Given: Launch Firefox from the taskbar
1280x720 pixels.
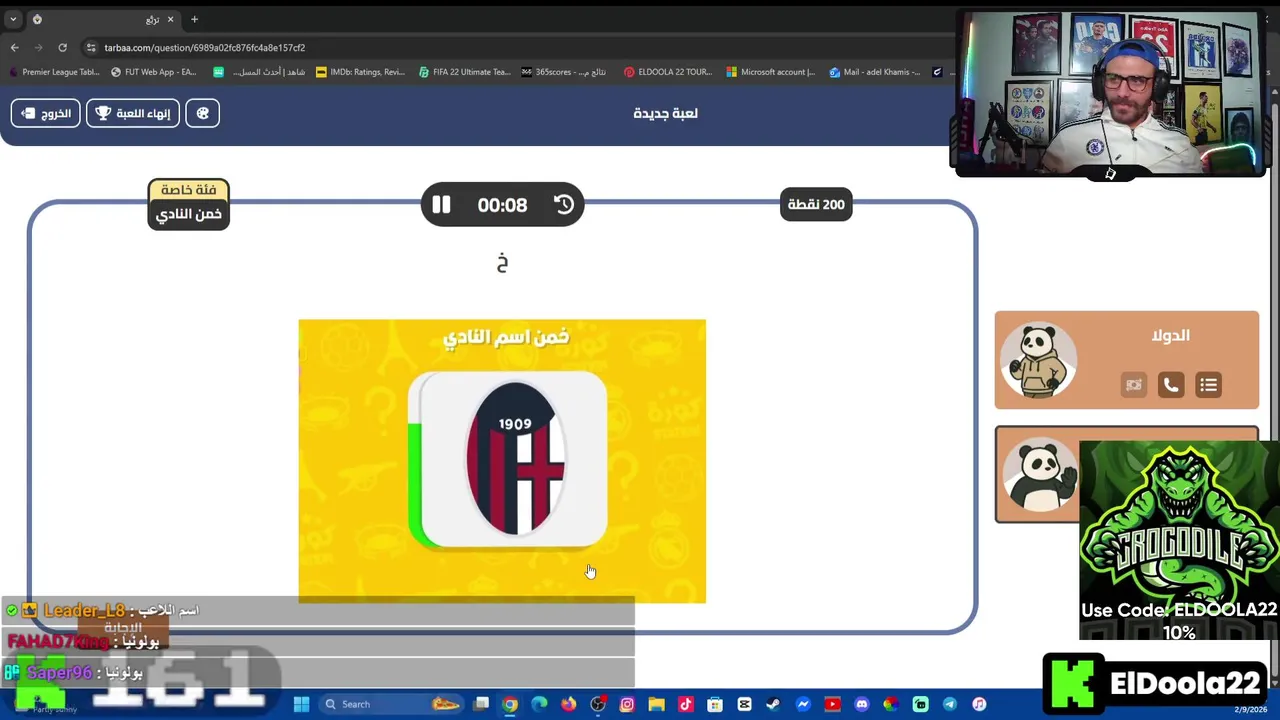Looking at the screenshot, I should [x=568, y=704].
